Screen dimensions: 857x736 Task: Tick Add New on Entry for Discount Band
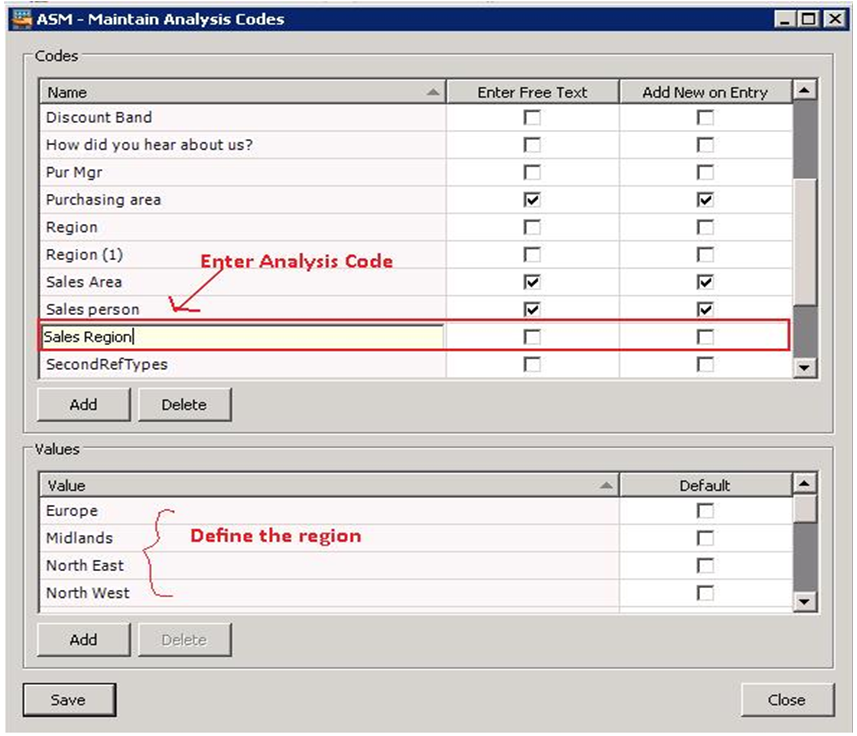pos(705,117)
